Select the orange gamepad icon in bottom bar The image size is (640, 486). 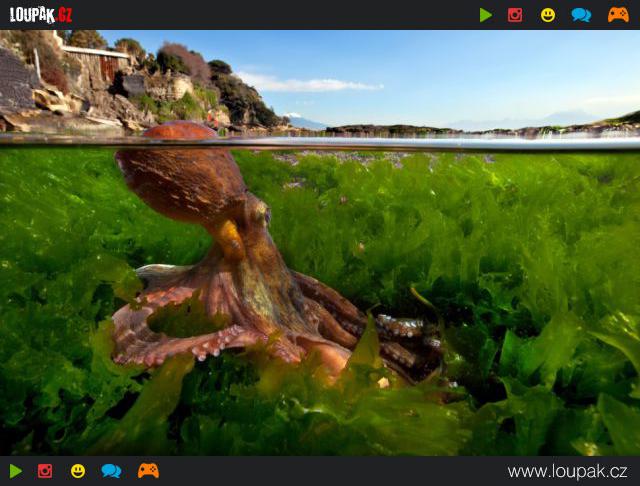tap(148, 471)
